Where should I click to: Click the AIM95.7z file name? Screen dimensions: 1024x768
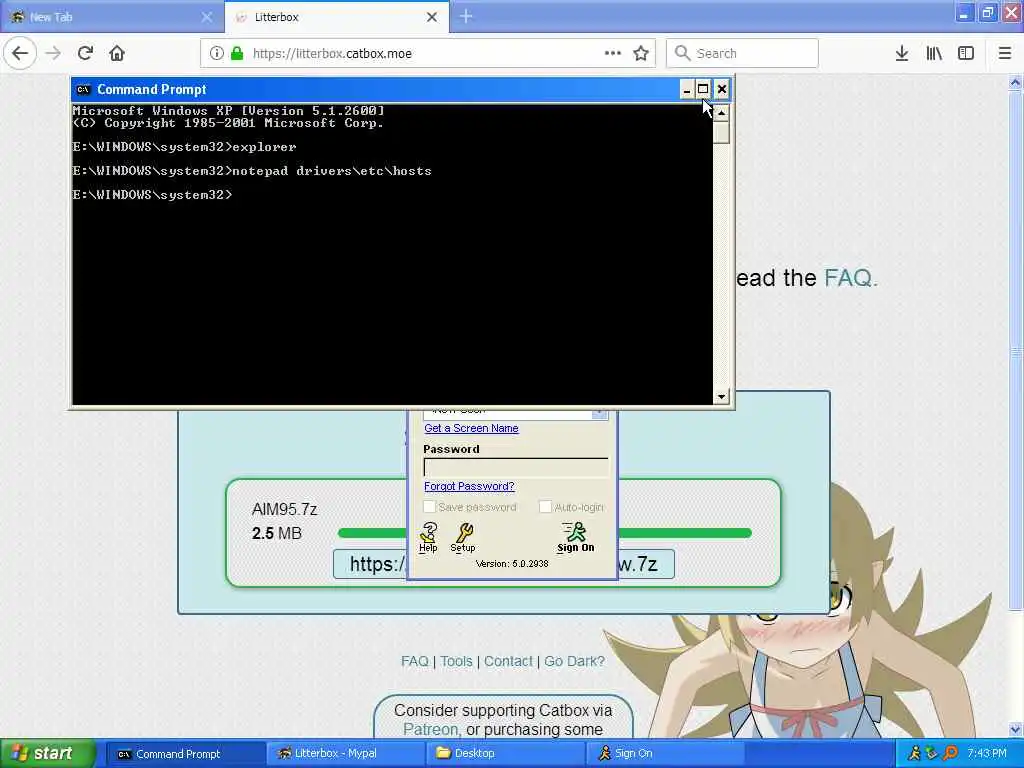click(x=285, y=509)
